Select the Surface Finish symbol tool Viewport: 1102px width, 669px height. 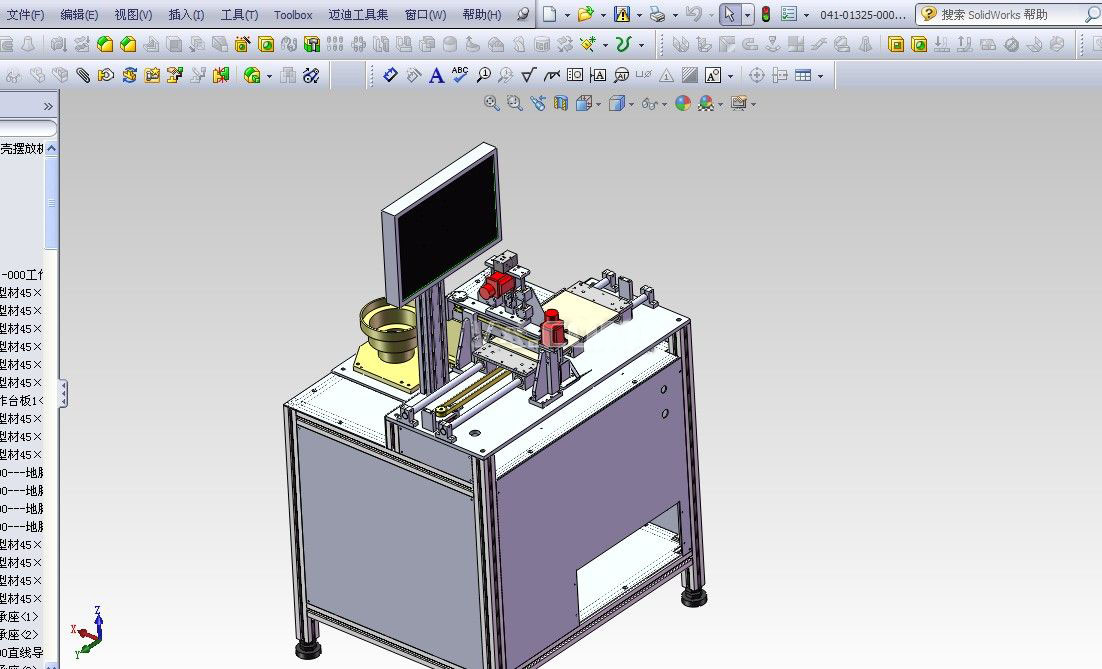[529, 75]
